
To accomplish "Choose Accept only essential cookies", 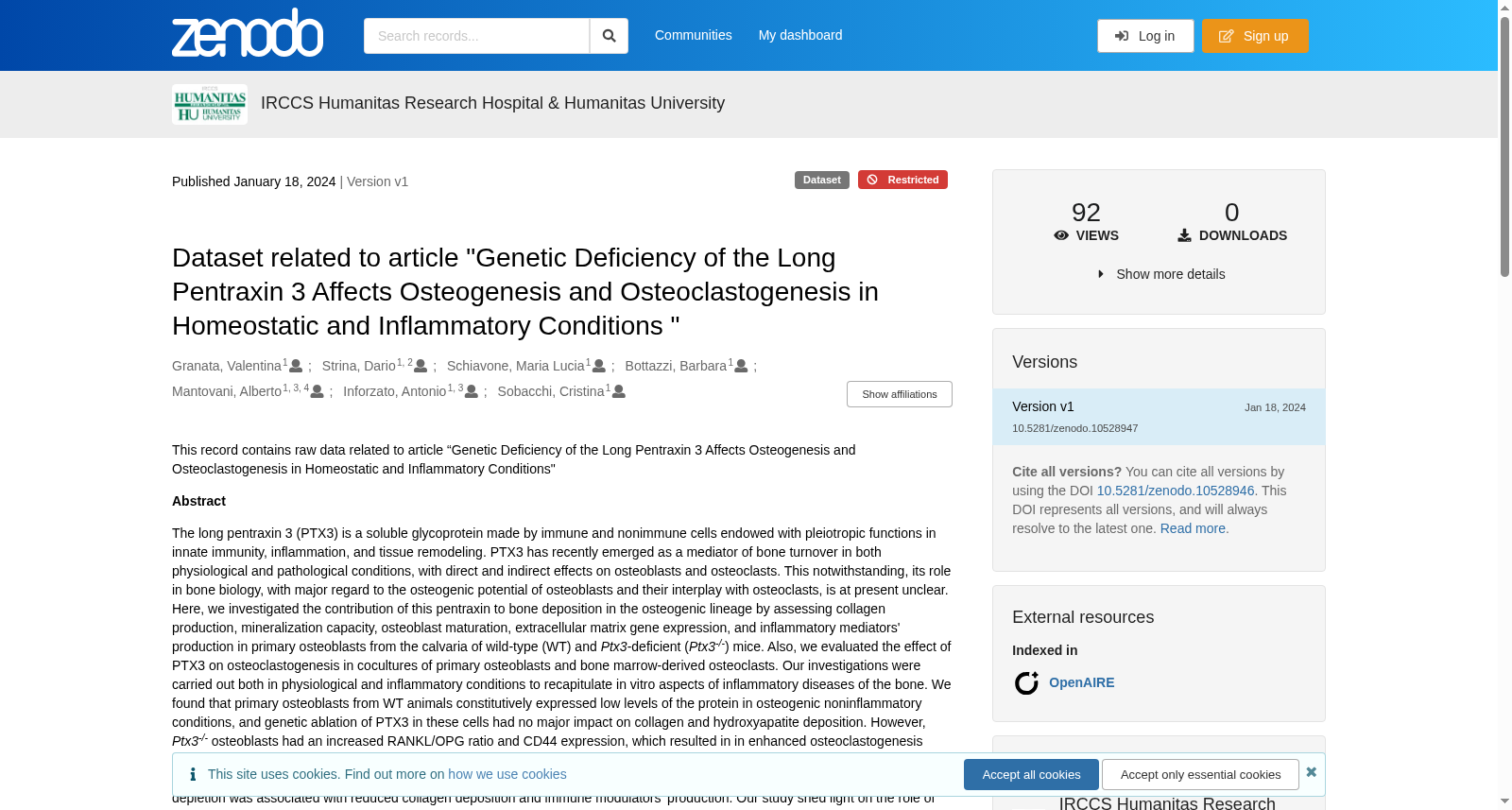I will click(1200, 774).
